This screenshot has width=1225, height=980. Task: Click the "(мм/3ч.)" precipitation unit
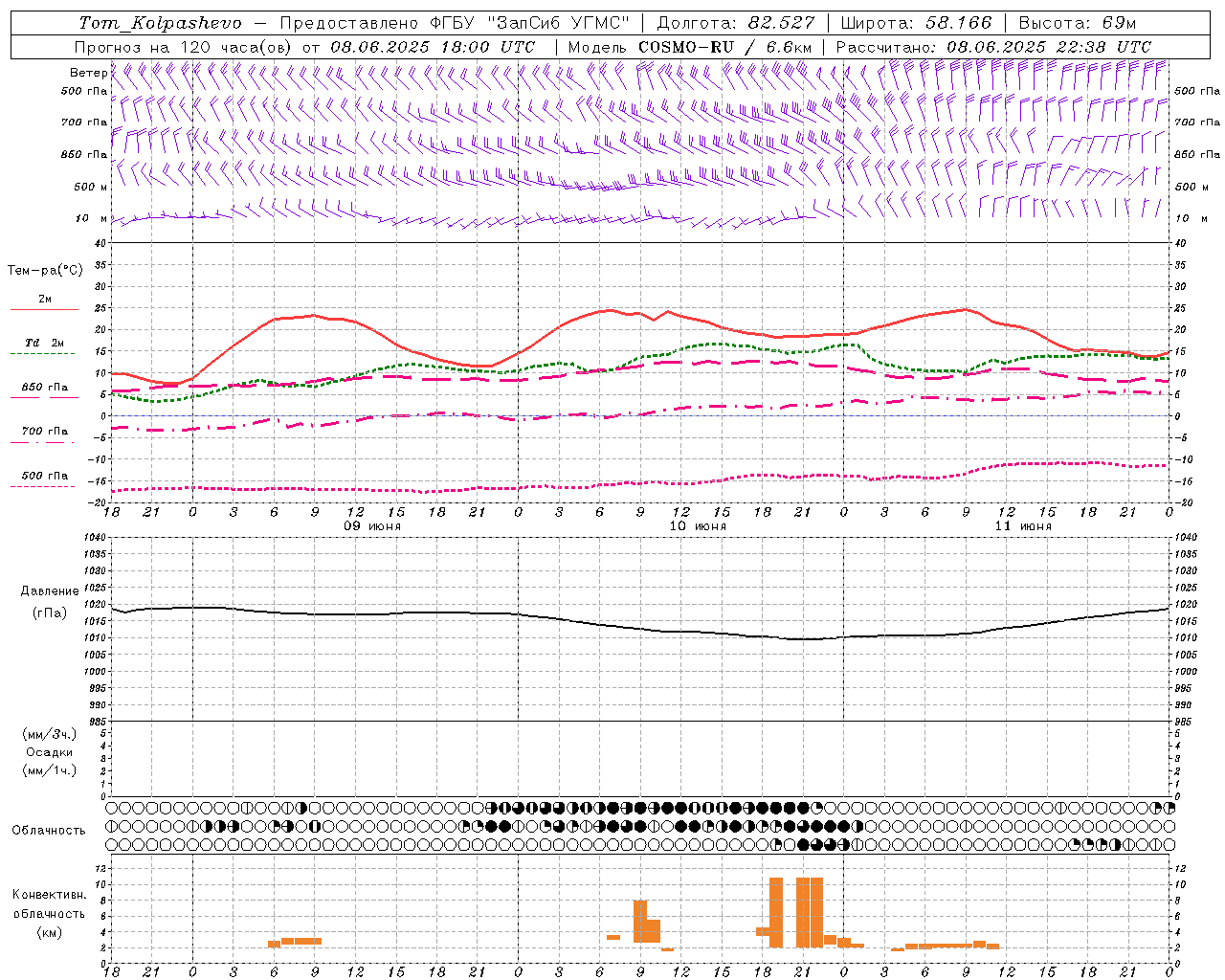(x=50, y=734)
